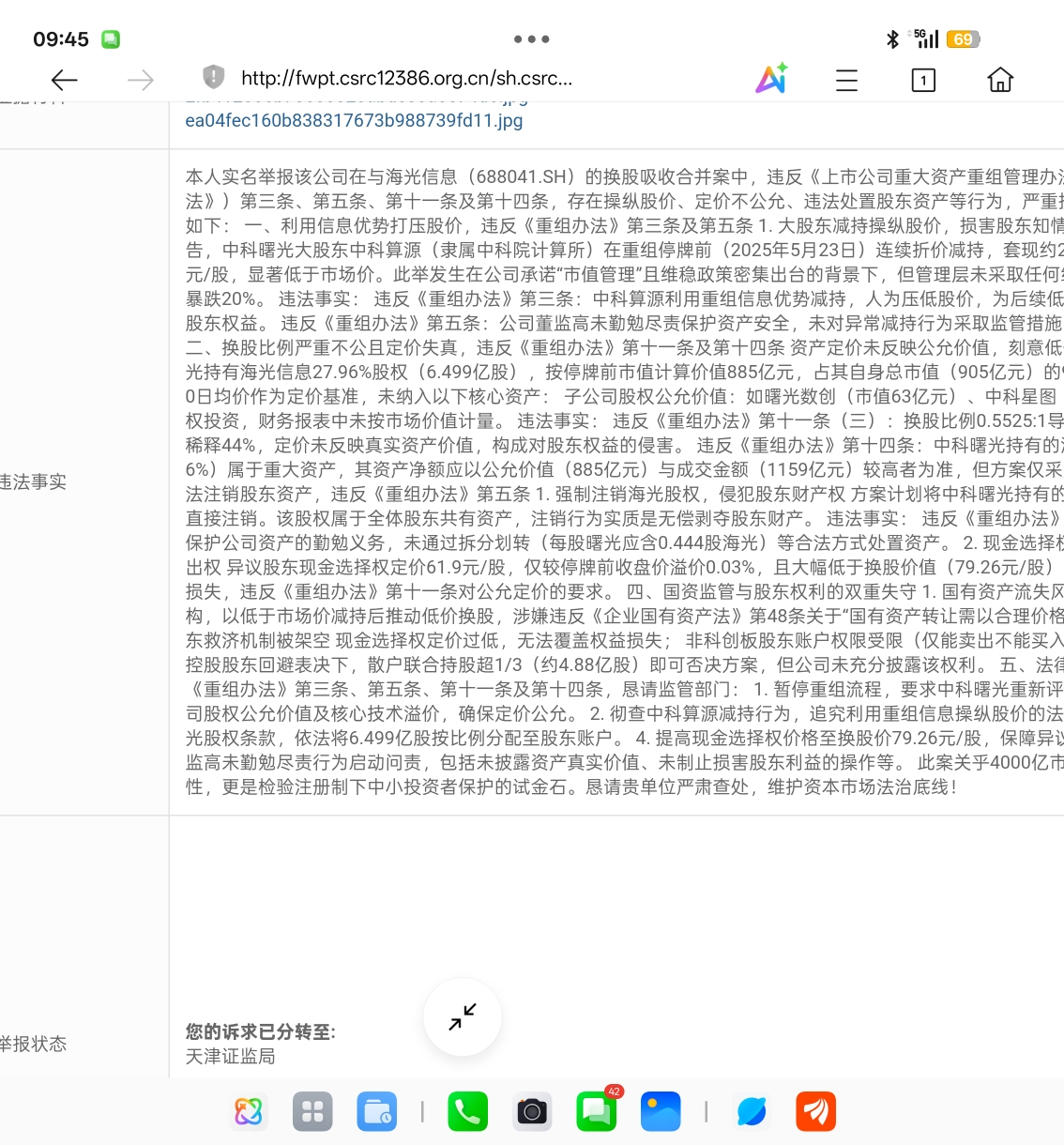Tap the security shield icon
Screen dimensions: 1064x1145
[214, 77]
